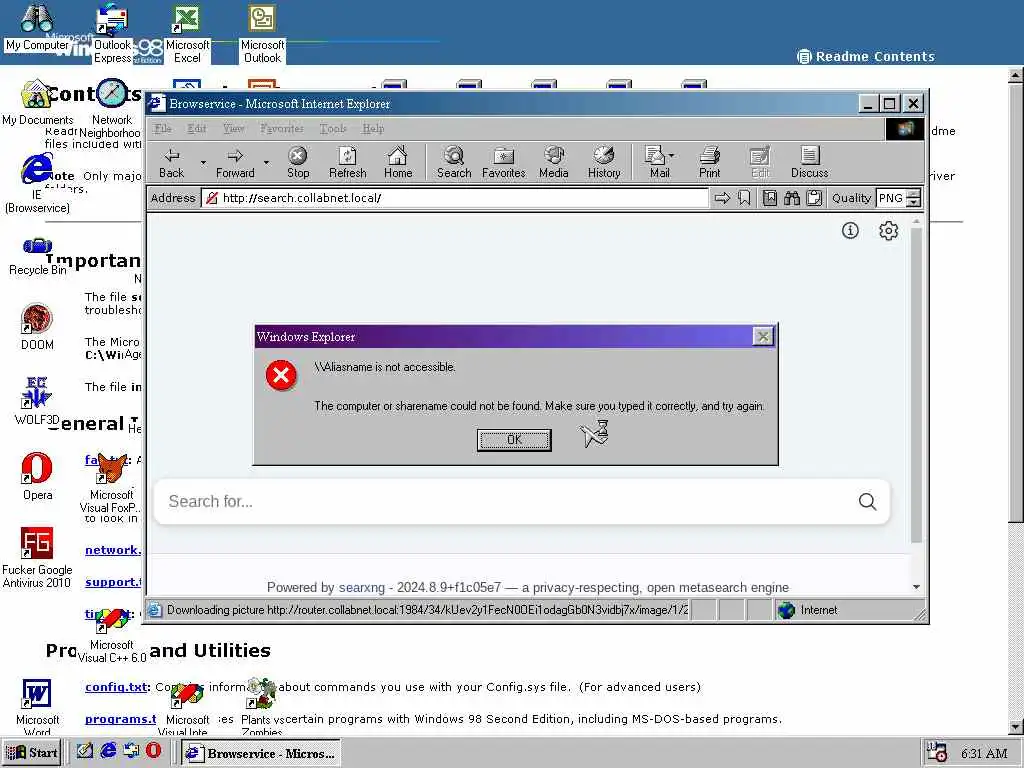1024x768 pixels.
Task: Launch Opera from the quick launch bar
Action: (x=153, y=750)
